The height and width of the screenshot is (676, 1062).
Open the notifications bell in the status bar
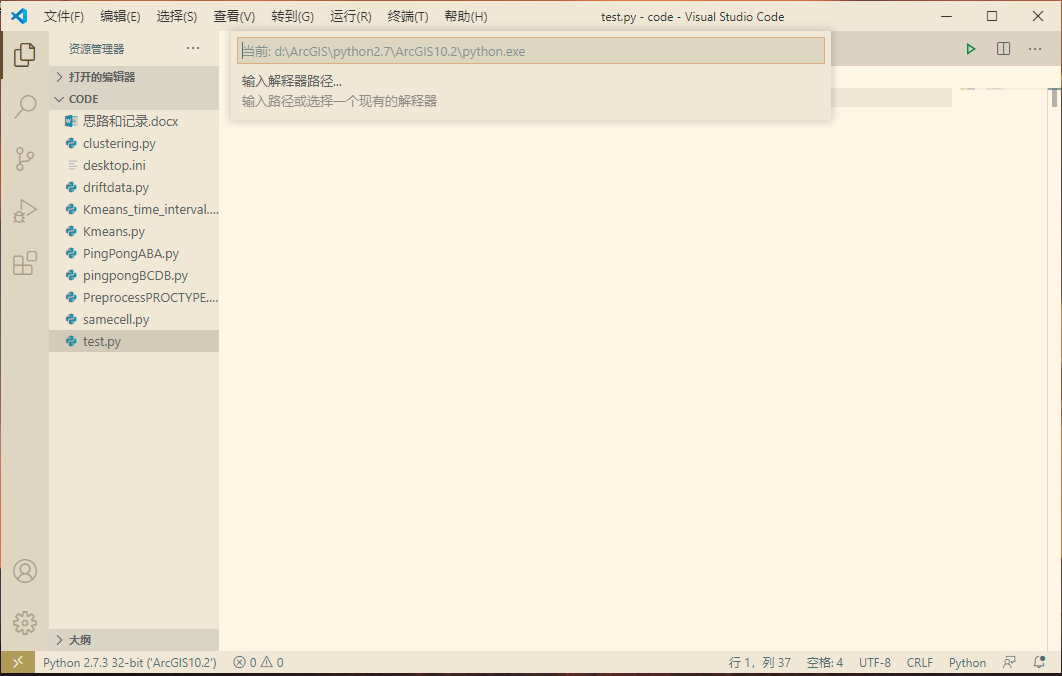(1038, 662)
